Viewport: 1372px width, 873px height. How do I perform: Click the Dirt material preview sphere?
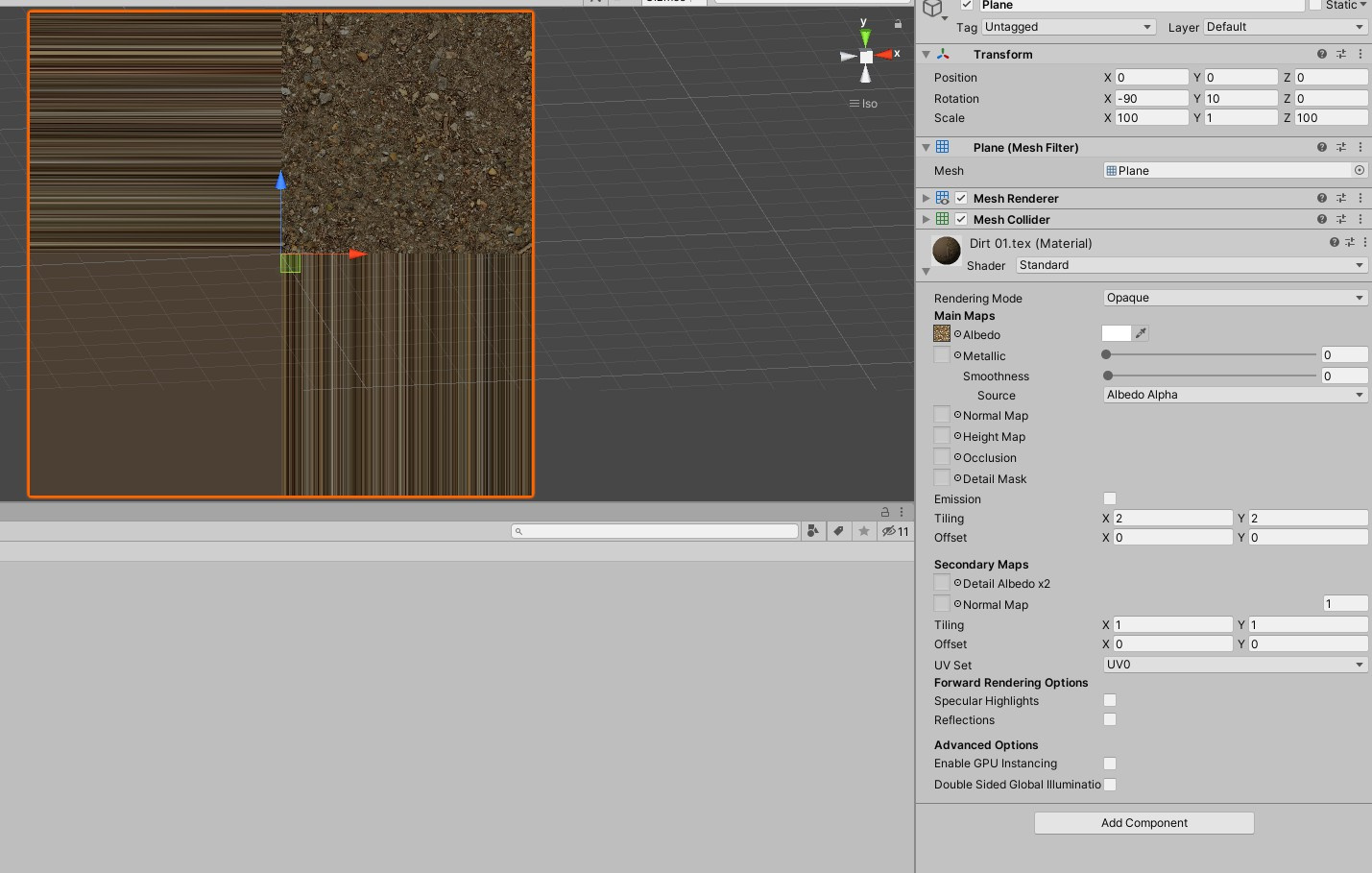coord(947,251)
